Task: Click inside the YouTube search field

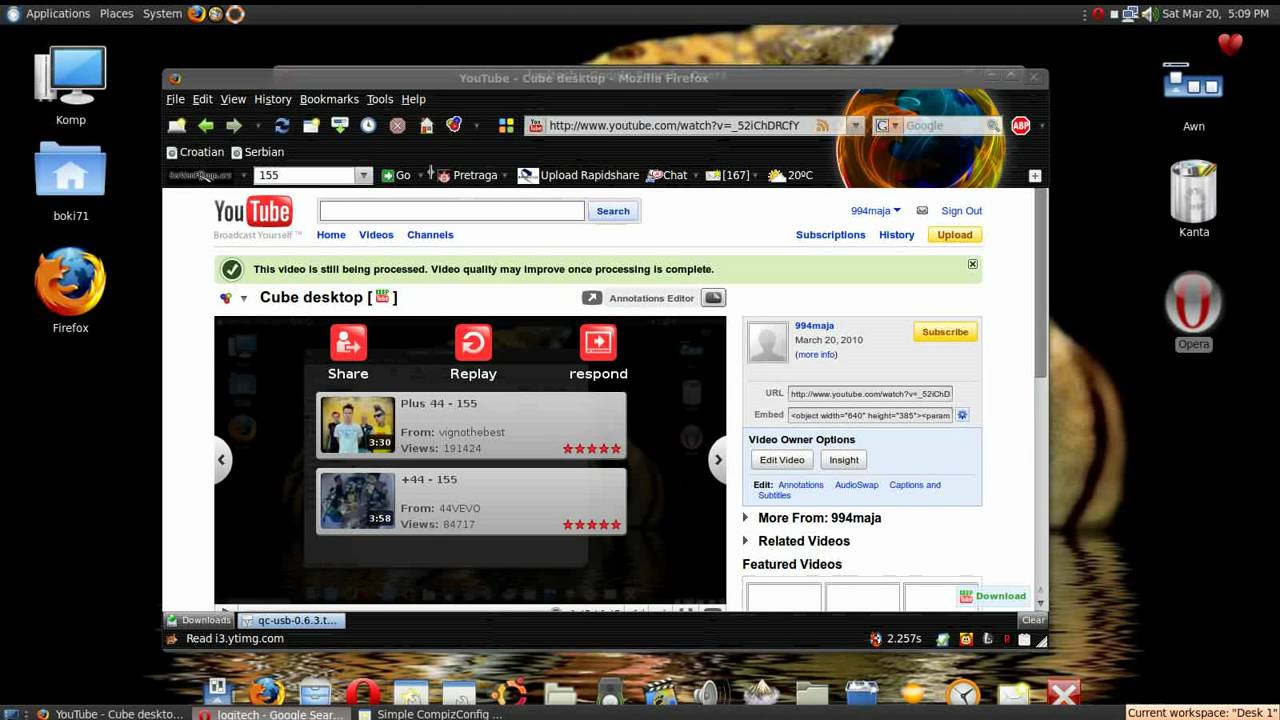Action: click(452, 211)
